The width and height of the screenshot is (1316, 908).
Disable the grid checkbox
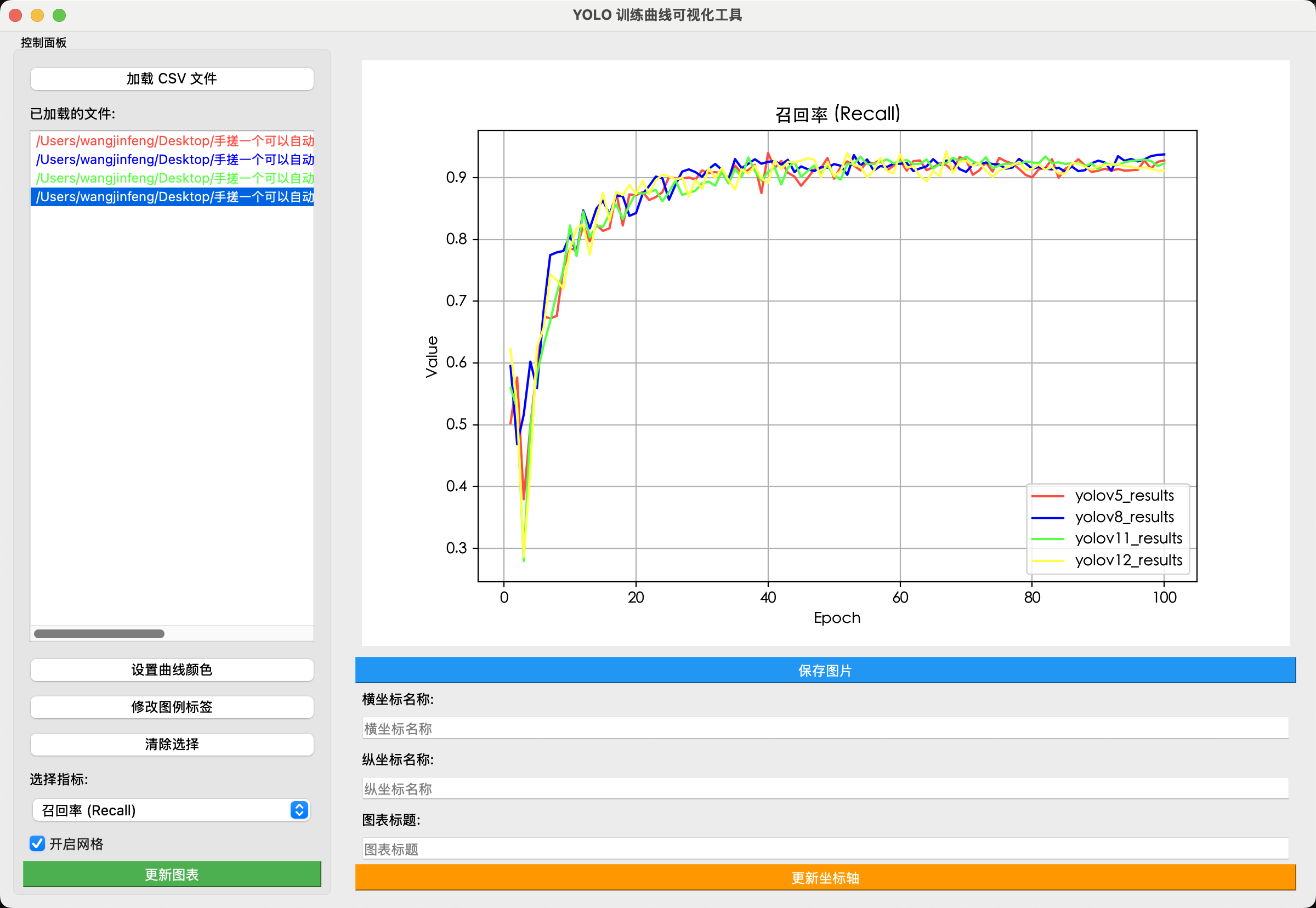click(x=37, y=843)
